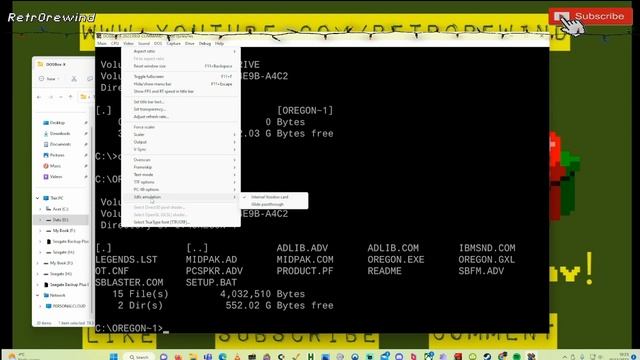Select the checked Internal Voodoo card option
This screenshot has width=640, height=360.
pyautogui.click(x=274, y=197)
